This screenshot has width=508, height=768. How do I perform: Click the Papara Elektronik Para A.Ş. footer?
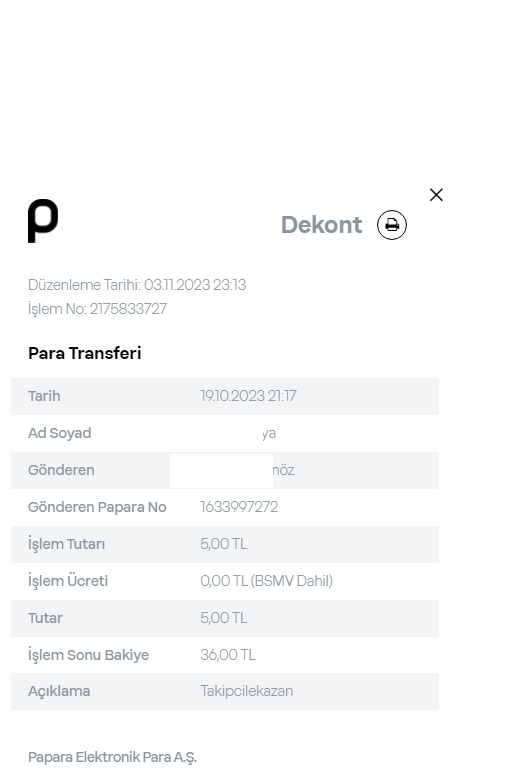tap(112, 757)
